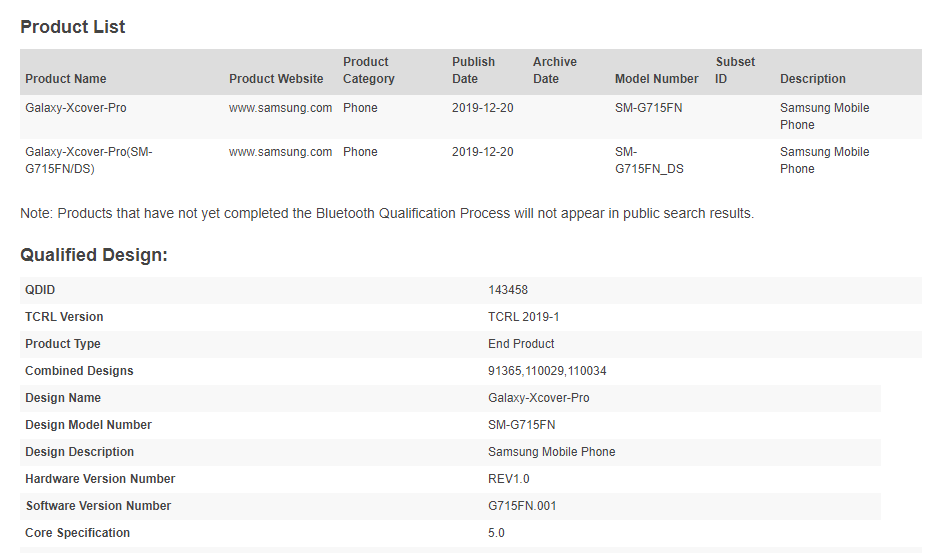Open www.samsung.com in the G715FN/DS row

pos(280,151)
